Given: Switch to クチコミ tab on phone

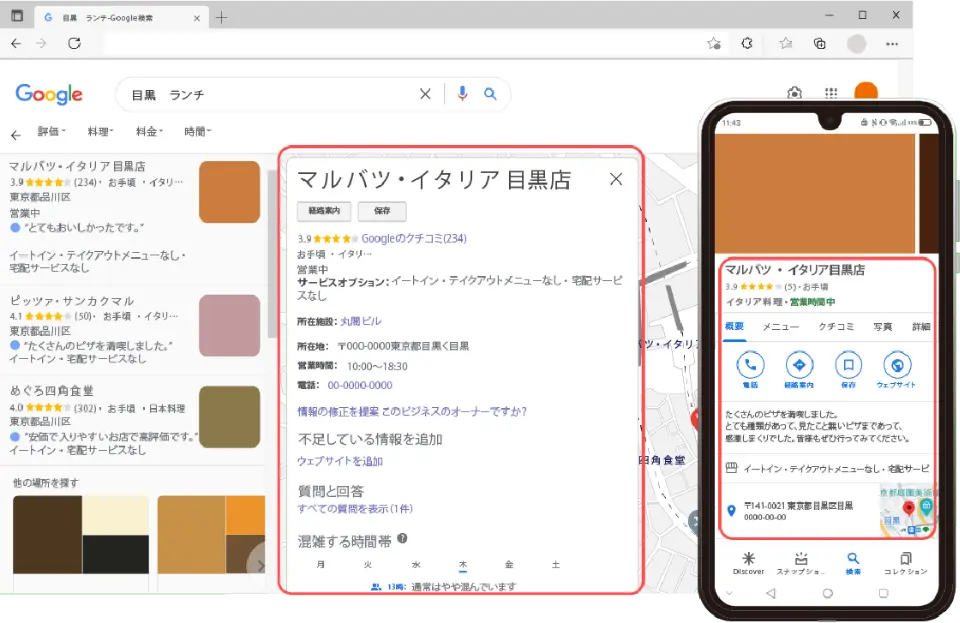Looking at the screenshot, I should point(836,327).
